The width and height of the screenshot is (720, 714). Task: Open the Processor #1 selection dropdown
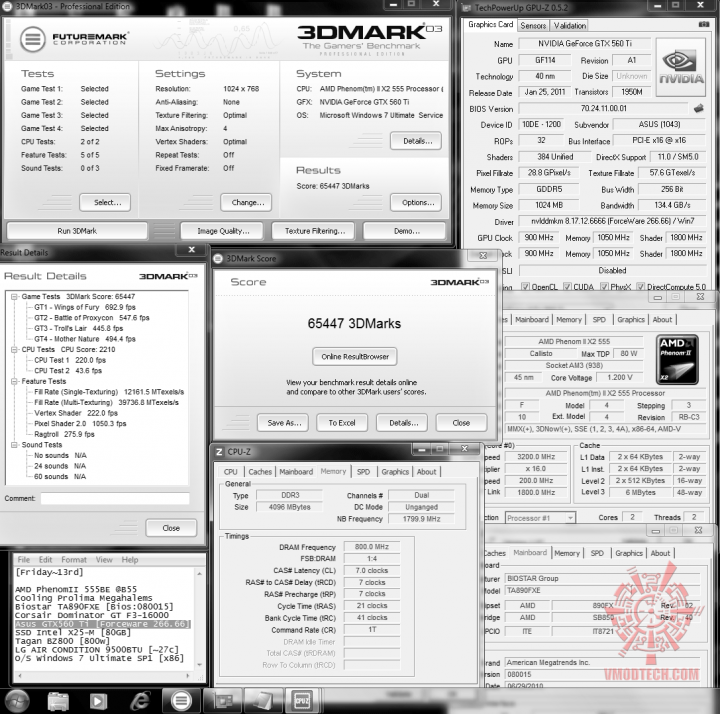(540, 518)
